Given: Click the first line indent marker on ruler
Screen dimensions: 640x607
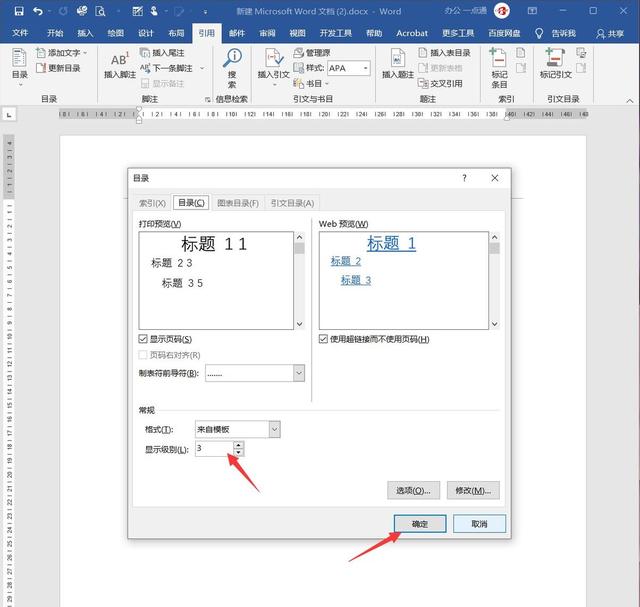Looking at the screenshot, I should tap(139, 109).
